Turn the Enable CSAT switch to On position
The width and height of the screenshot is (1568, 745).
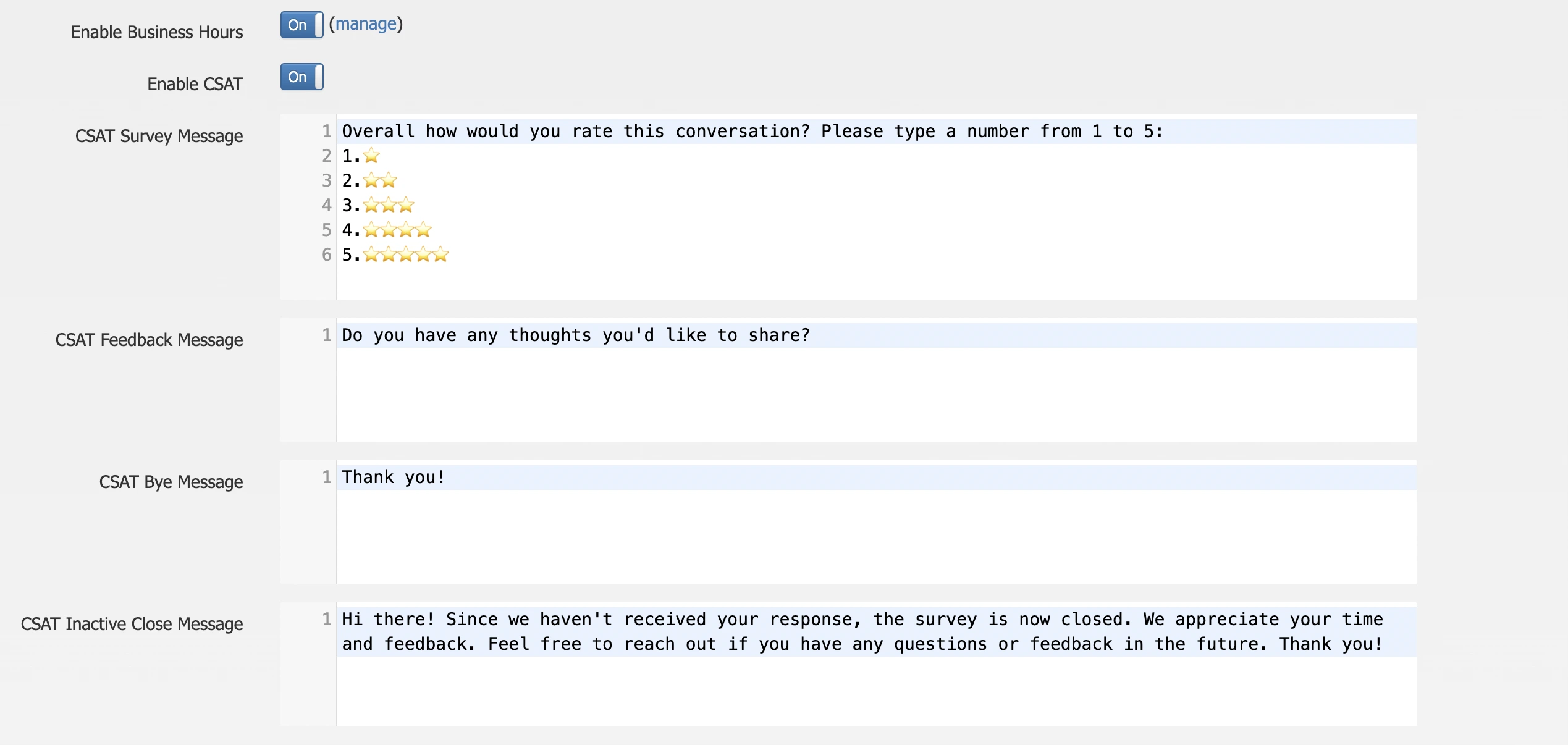pyautogui.click(x=301, y=77)
